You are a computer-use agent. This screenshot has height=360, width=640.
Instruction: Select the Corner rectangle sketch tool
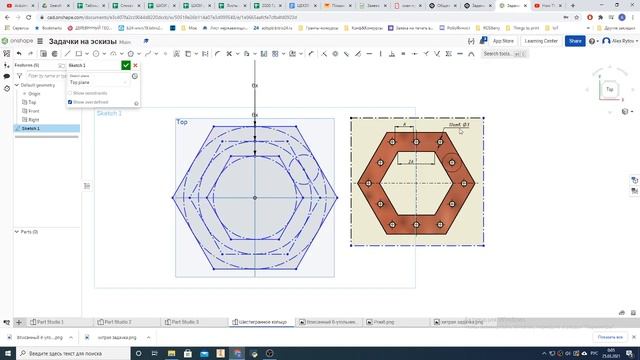(79, 53)
